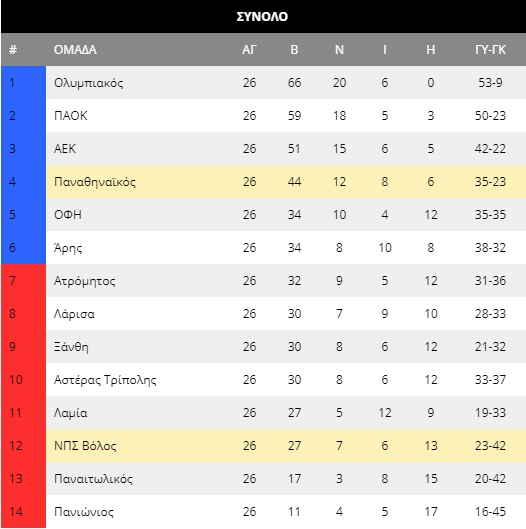Click the blue position 1 cell

click(24, 83)
